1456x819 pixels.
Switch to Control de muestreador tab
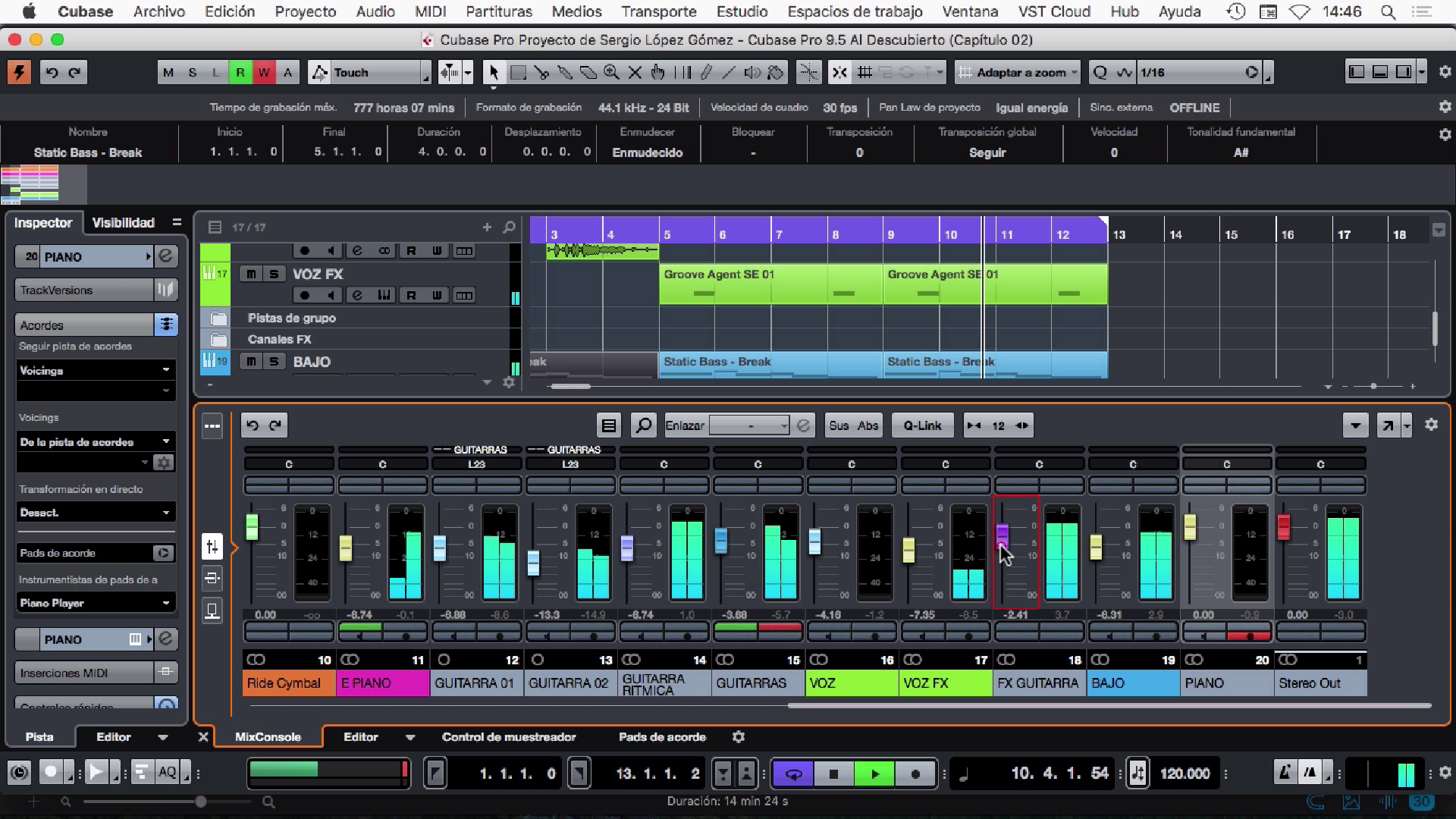coord(509,737)
